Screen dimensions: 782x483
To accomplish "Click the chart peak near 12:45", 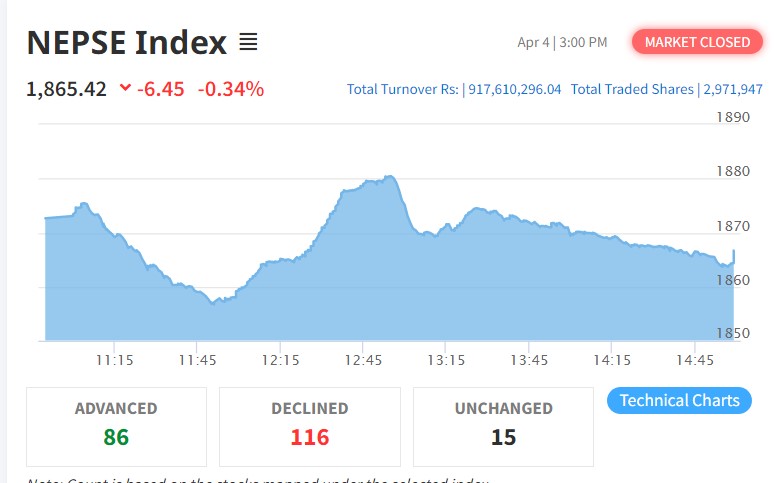I will (x=388, y=178).
